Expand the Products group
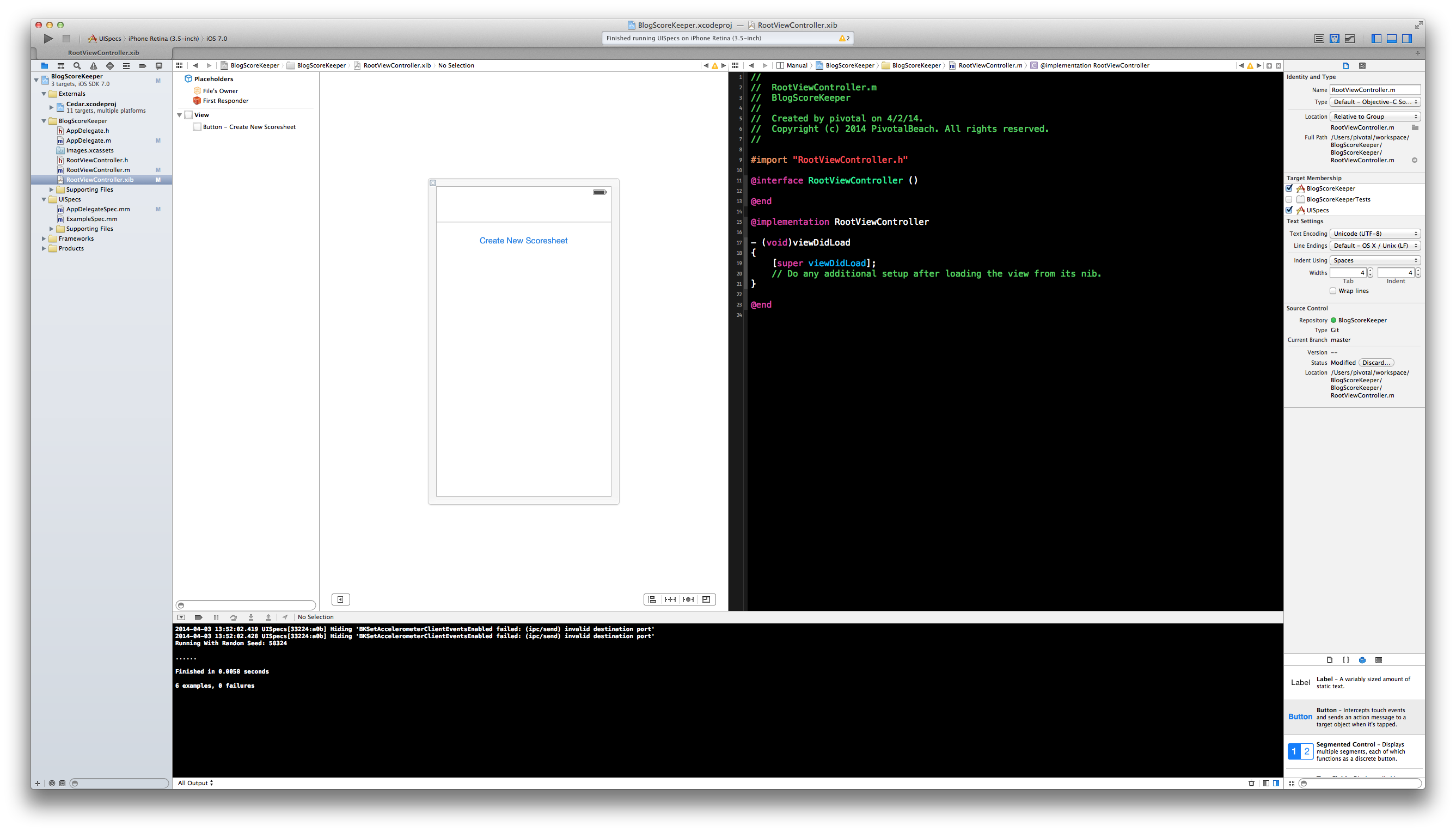 click(x=44, y=249)
